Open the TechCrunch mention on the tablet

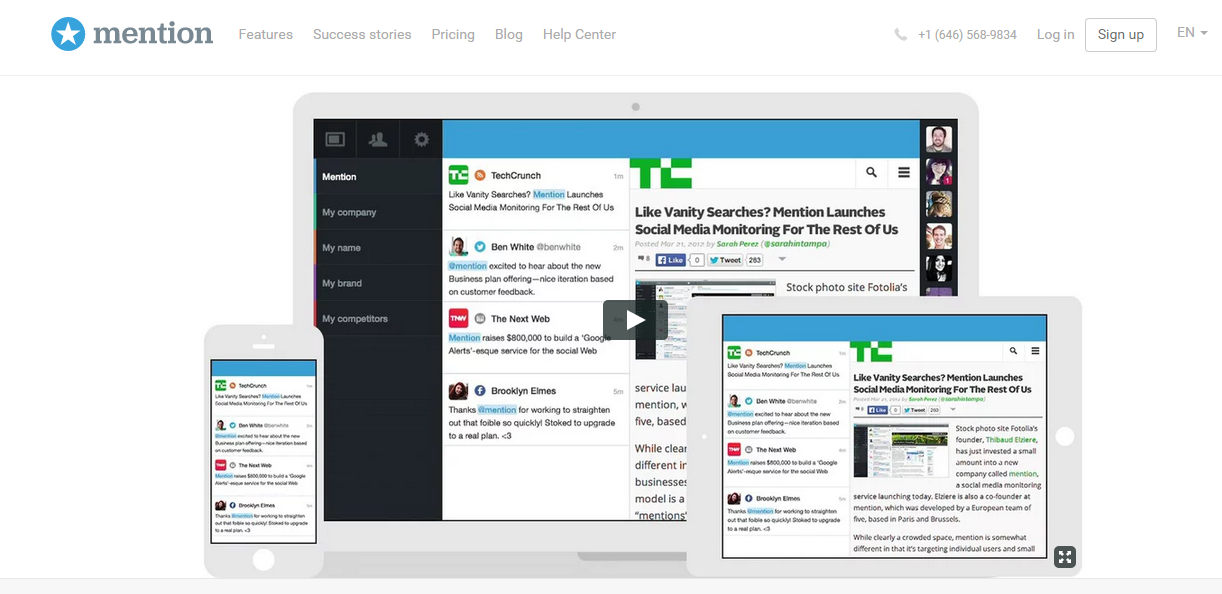pyautogui.click(x=785, y=364)
